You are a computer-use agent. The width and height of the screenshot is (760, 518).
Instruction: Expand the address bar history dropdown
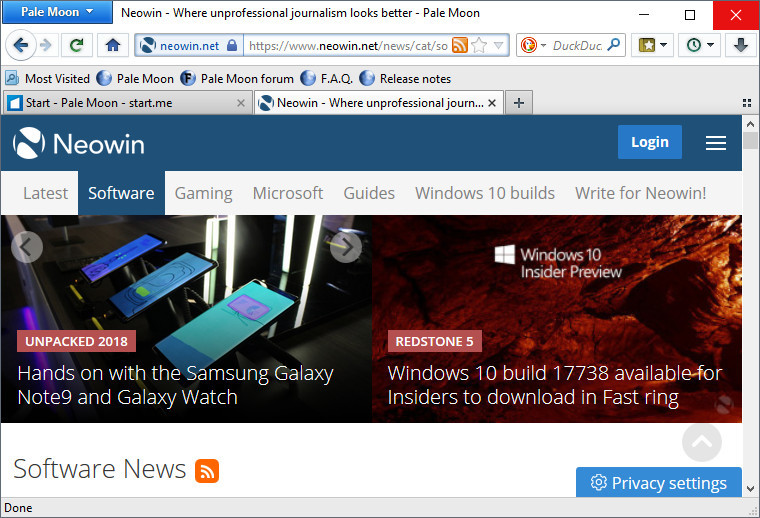click(499, 45)
